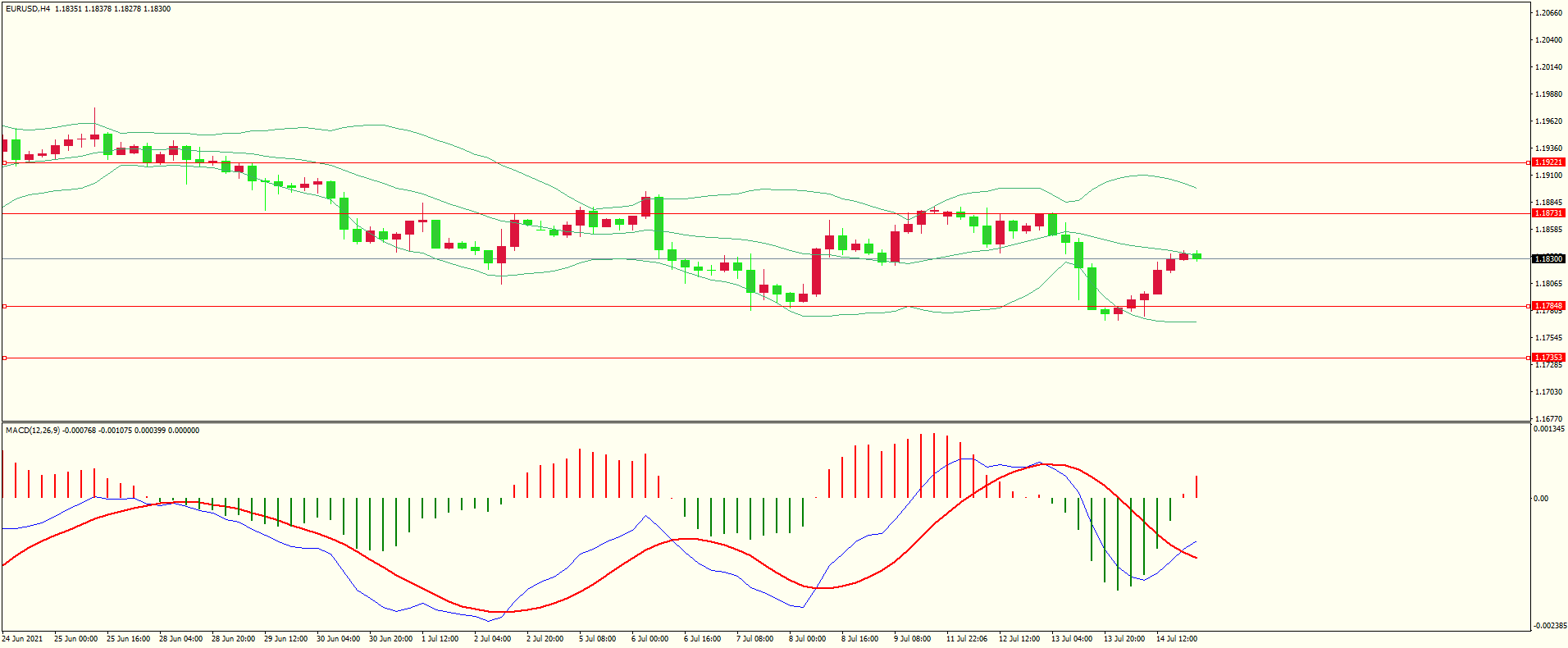Click the 0.00 MACD zero level label
The height and width of the screenshot is (648, 1568).
click(x=1541, y=499)
